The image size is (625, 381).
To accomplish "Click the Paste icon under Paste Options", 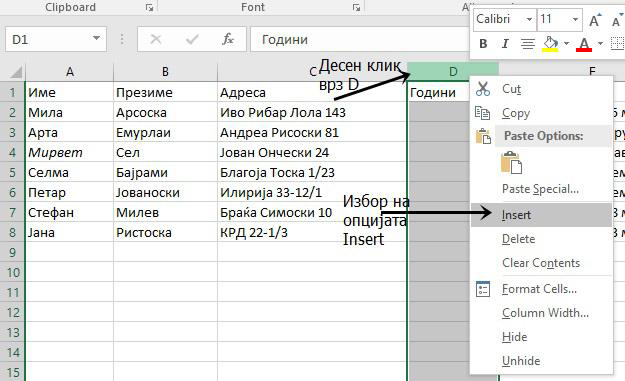I will (511, 163).
